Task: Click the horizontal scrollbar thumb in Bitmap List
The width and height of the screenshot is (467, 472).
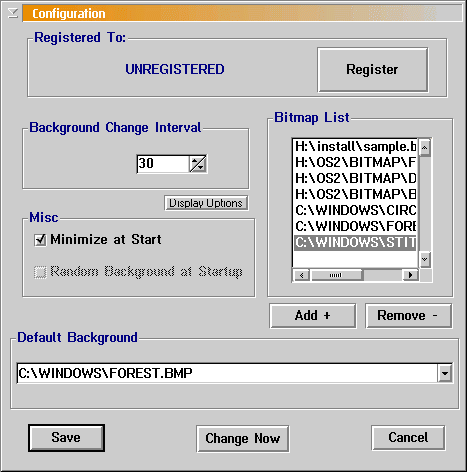Action: click(x=336, y=275)
